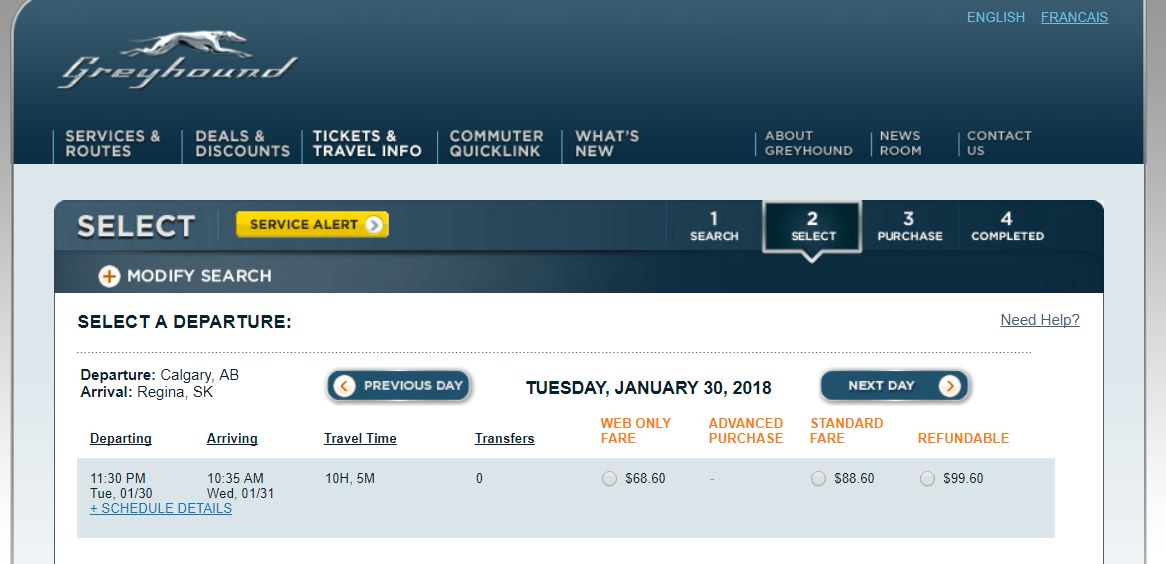This screenshot has width=1166, height=564.
Task: Open the Commuter Quicklink menu
Action: [496, 143]
